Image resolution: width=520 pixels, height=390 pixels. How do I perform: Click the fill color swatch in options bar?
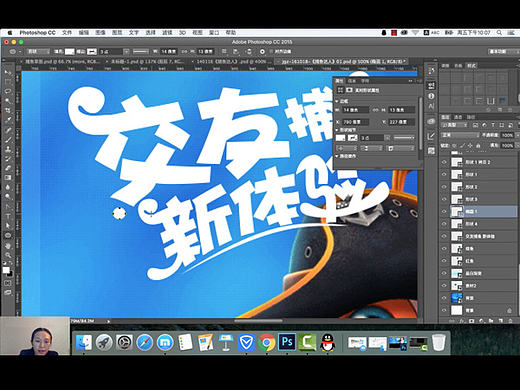click(69, 51)
